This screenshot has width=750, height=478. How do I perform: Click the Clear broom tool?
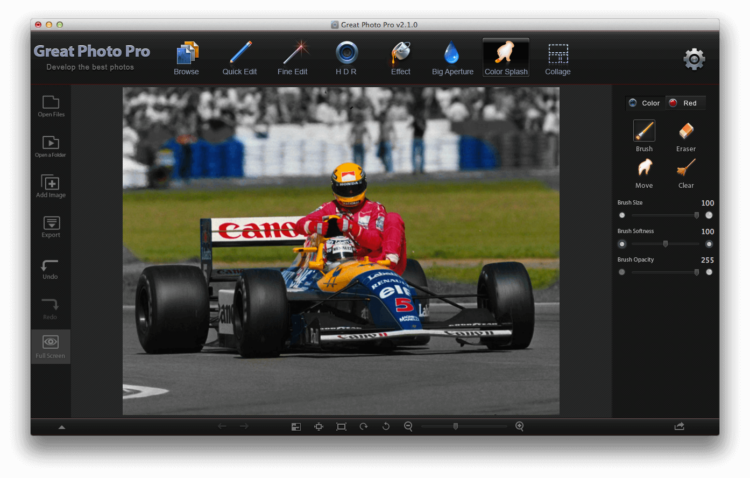tap(686, 173)
